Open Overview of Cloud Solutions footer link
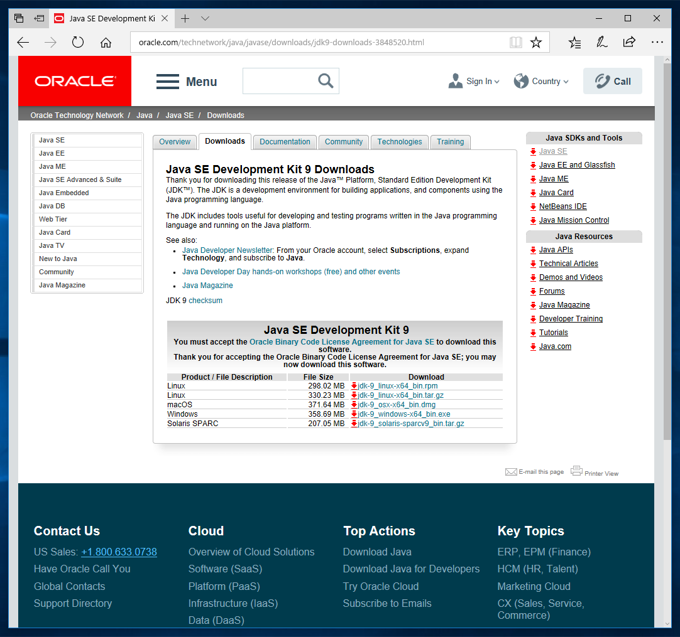The height and width of the screenshot is (637, 680). coord(251,552)
